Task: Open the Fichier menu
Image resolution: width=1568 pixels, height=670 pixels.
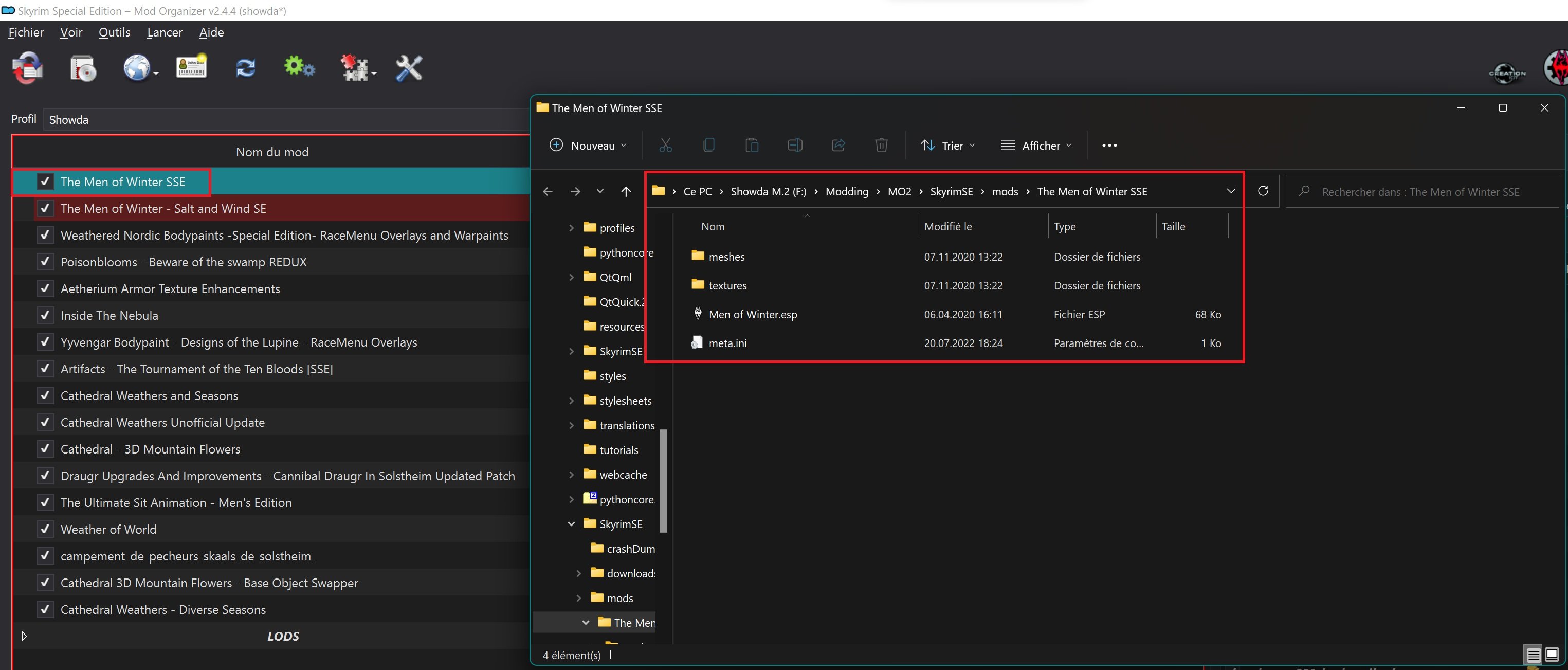Action: (x=26, y=32)
